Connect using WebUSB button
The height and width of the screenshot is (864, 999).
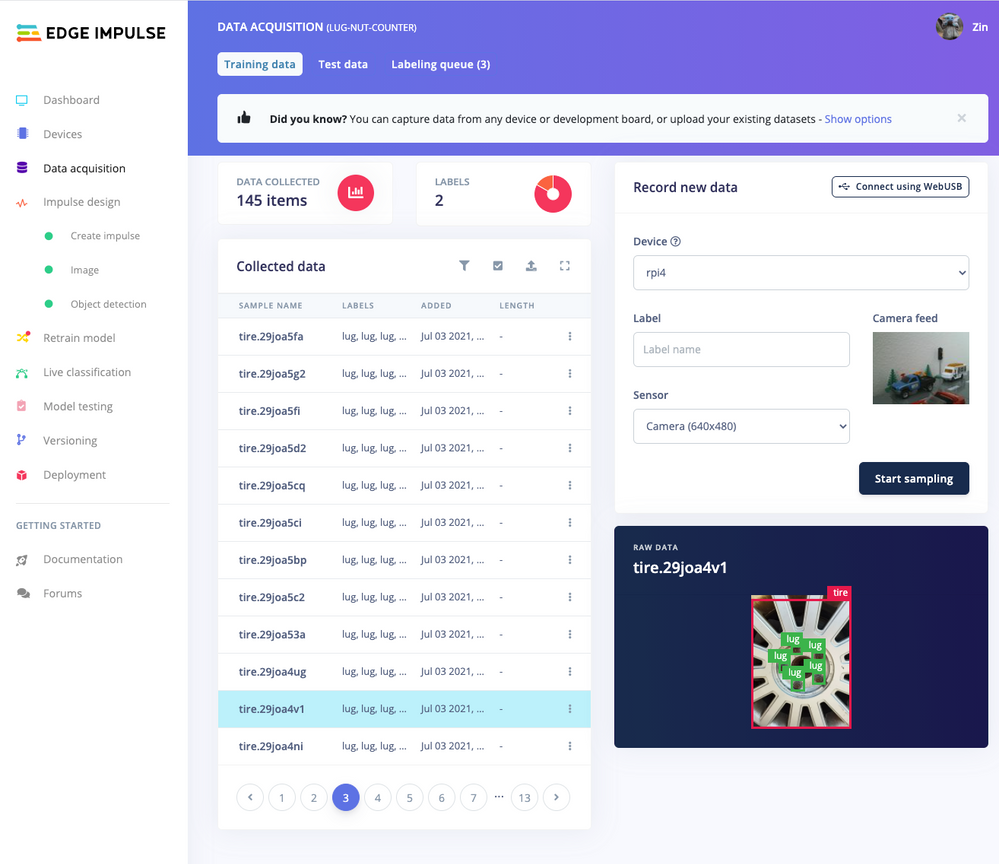point(900,187)
